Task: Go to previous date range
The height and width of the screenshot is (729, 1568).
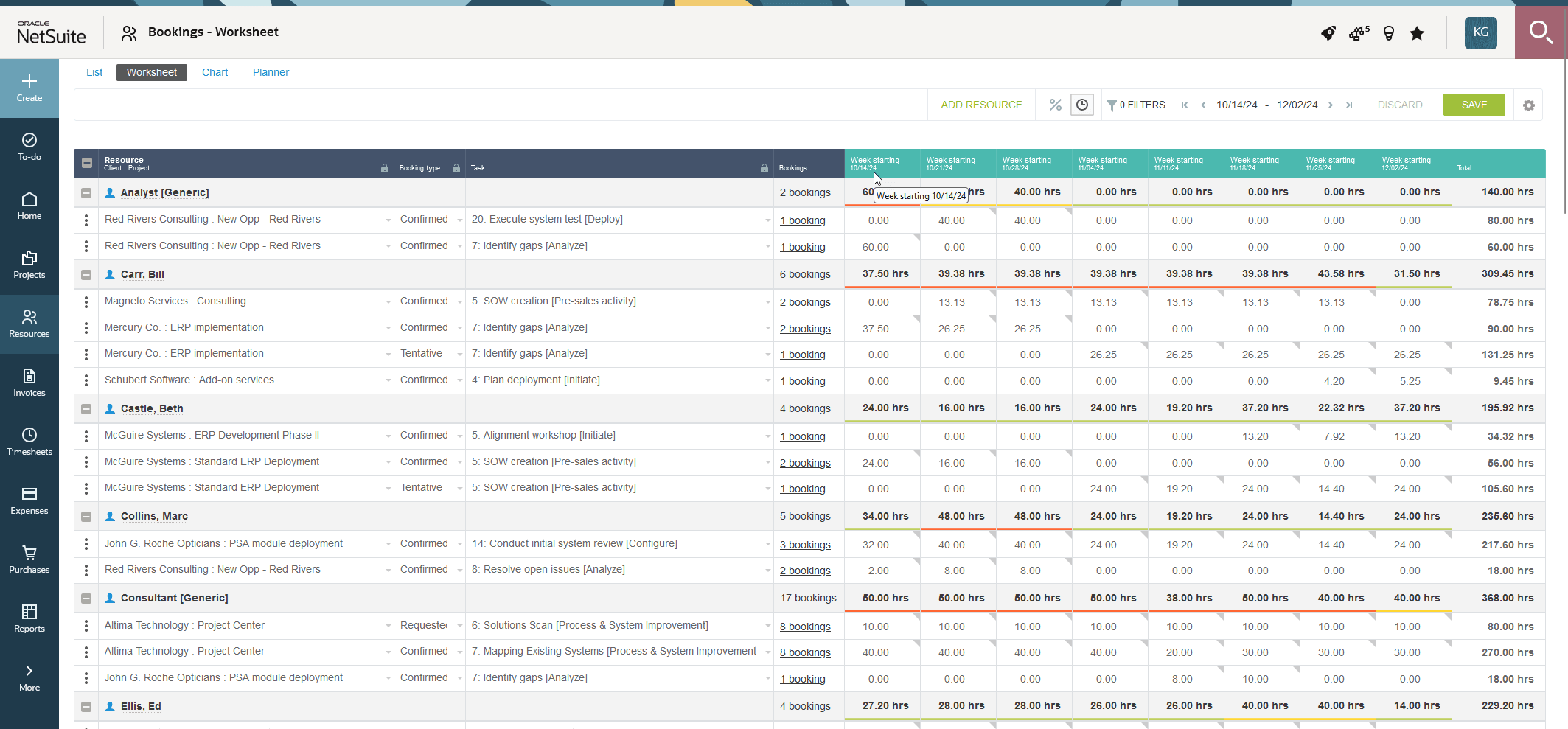Action: [1203, 105]
